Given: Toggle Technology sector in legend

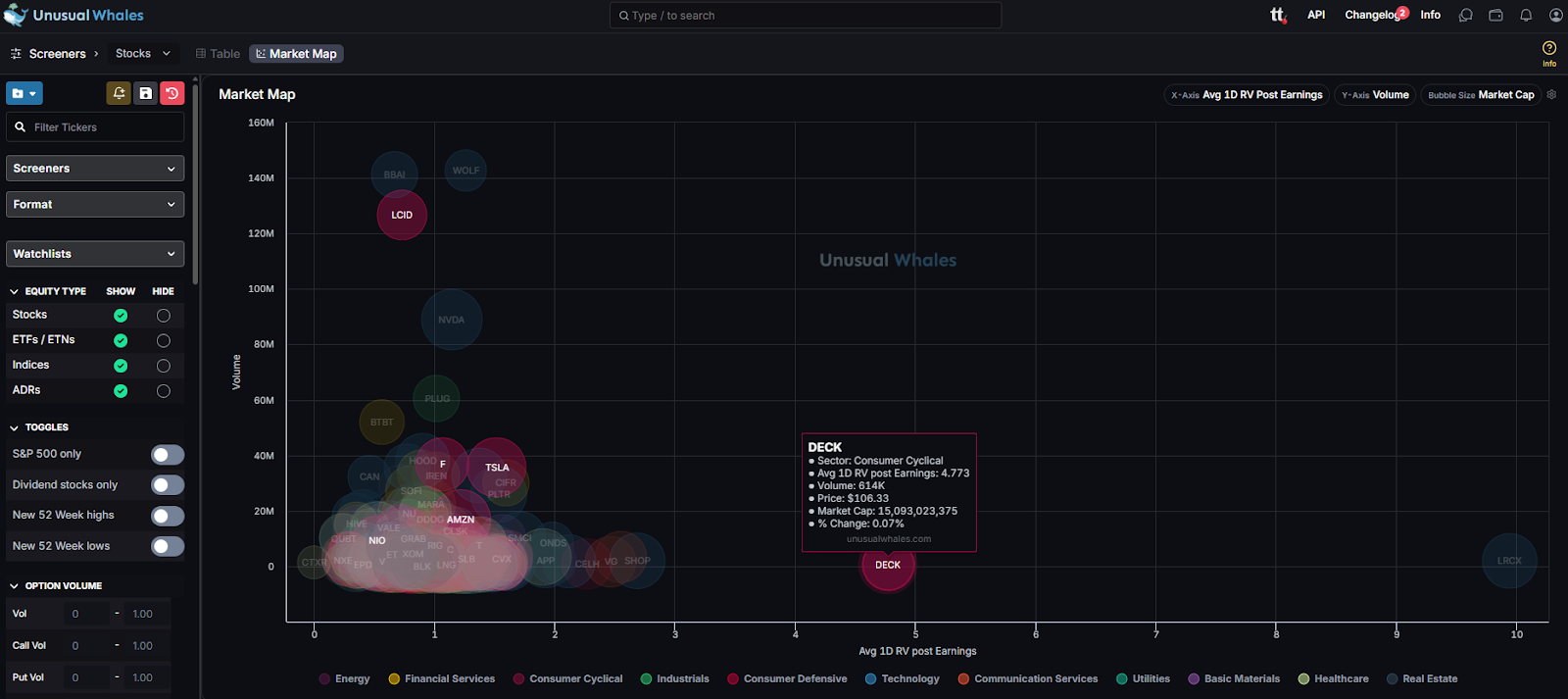Looking at the screenshot, I should (903, 678).
